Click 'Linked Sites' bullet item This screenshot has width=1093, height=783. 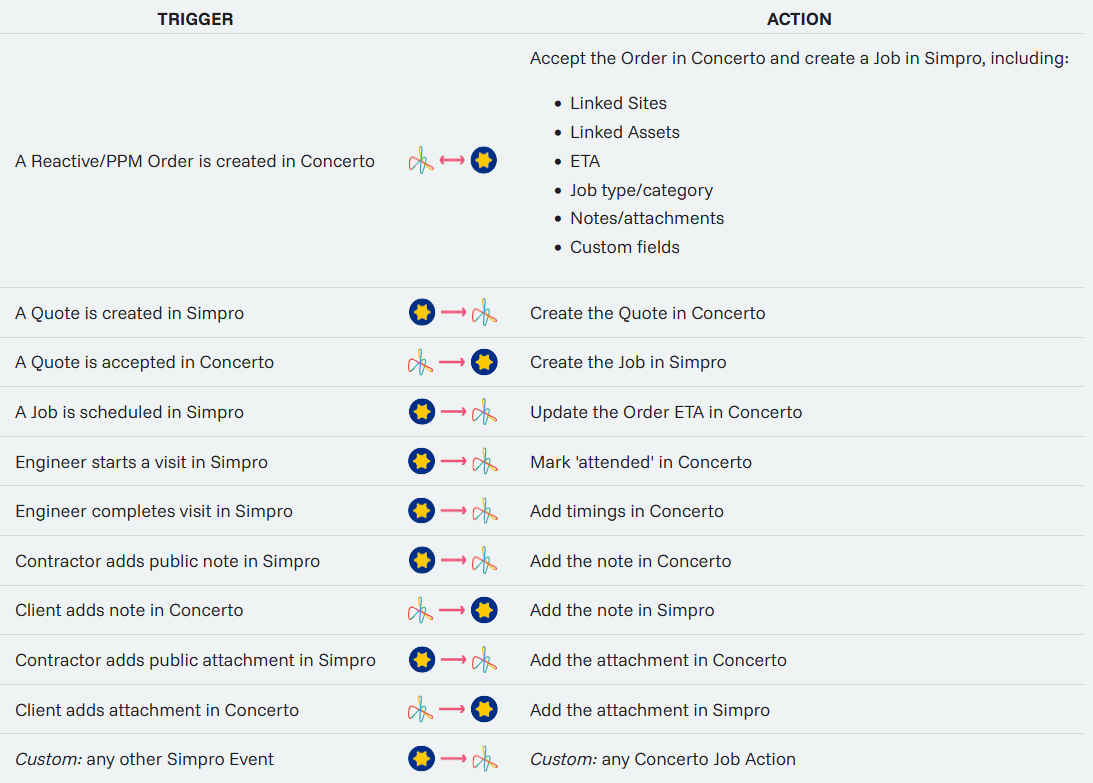pos(618,103)
